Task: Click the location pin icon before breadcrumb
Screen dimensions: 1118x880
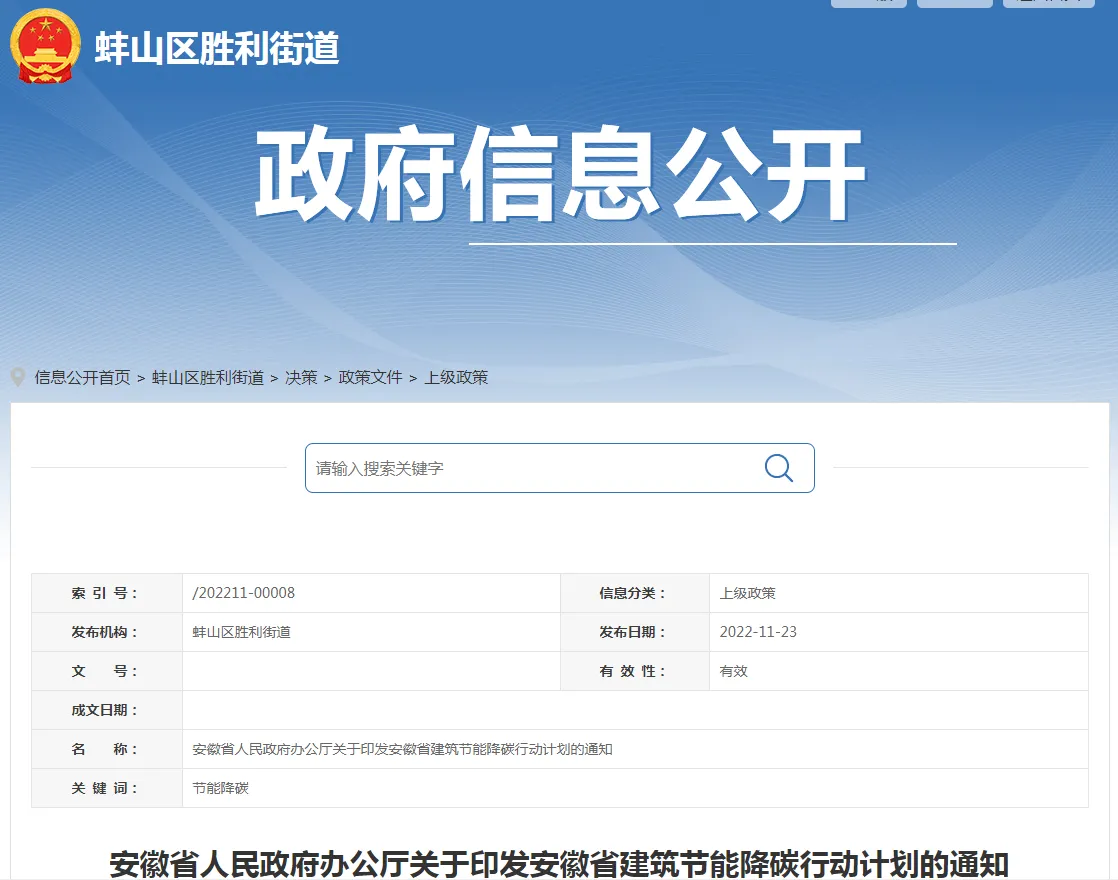Action: click(x=19, y=377)
